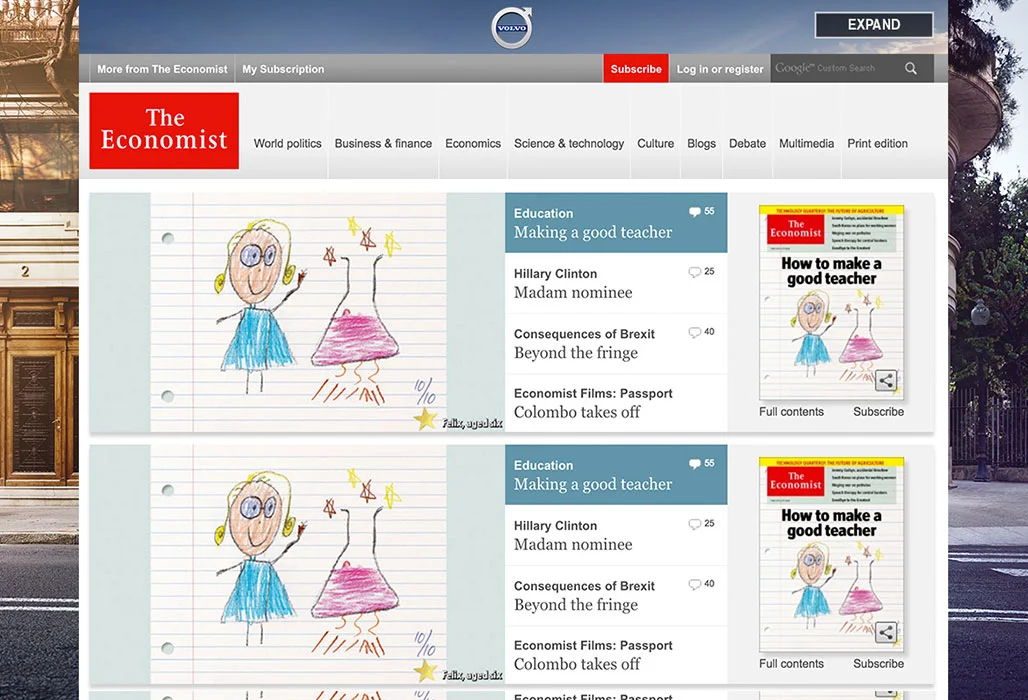Open the My Subscription menu
The height and width of the screenshot is (700, 1028).
point(283,69)
